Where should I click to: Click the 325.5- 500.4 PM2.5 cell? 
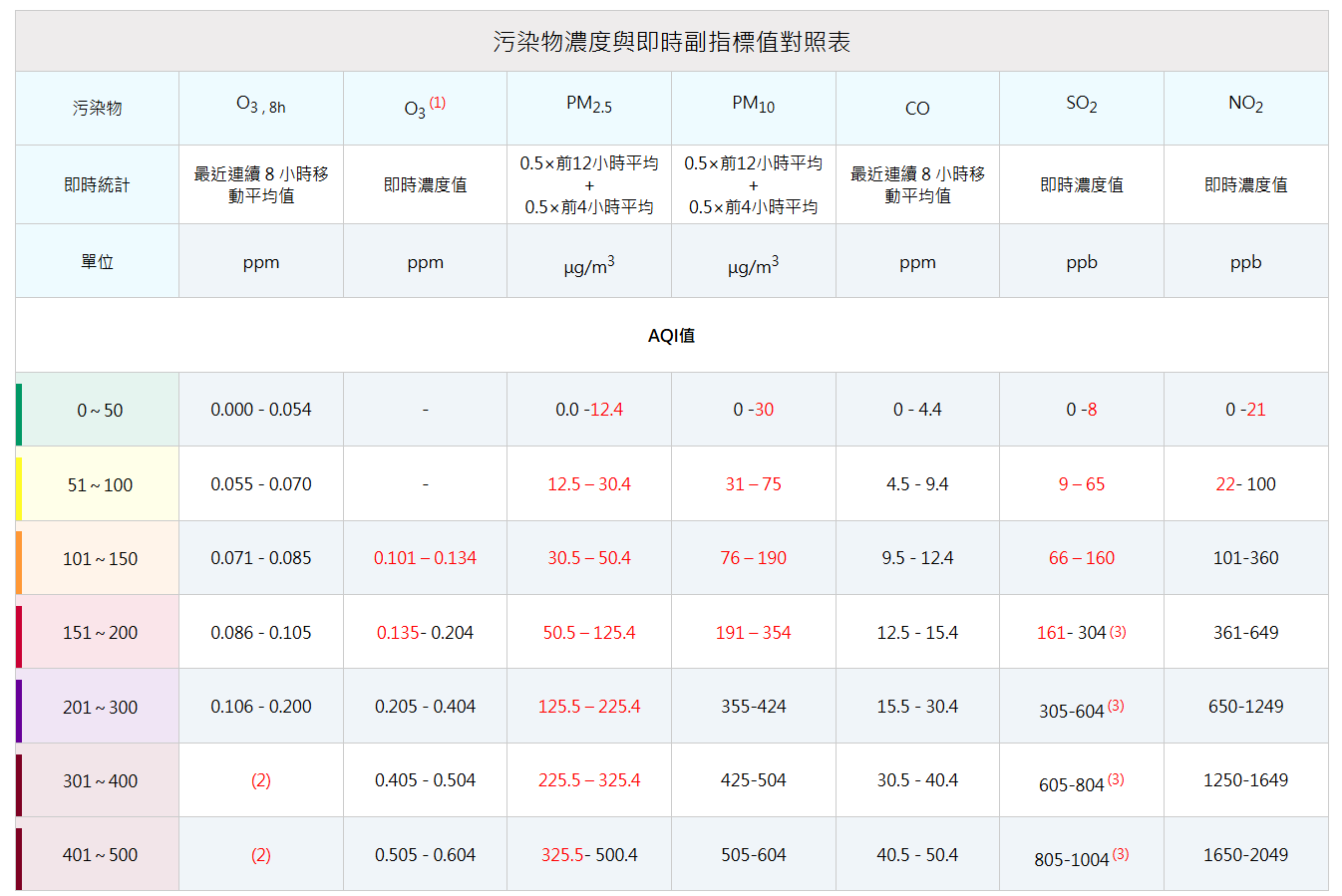coord(589,854)
